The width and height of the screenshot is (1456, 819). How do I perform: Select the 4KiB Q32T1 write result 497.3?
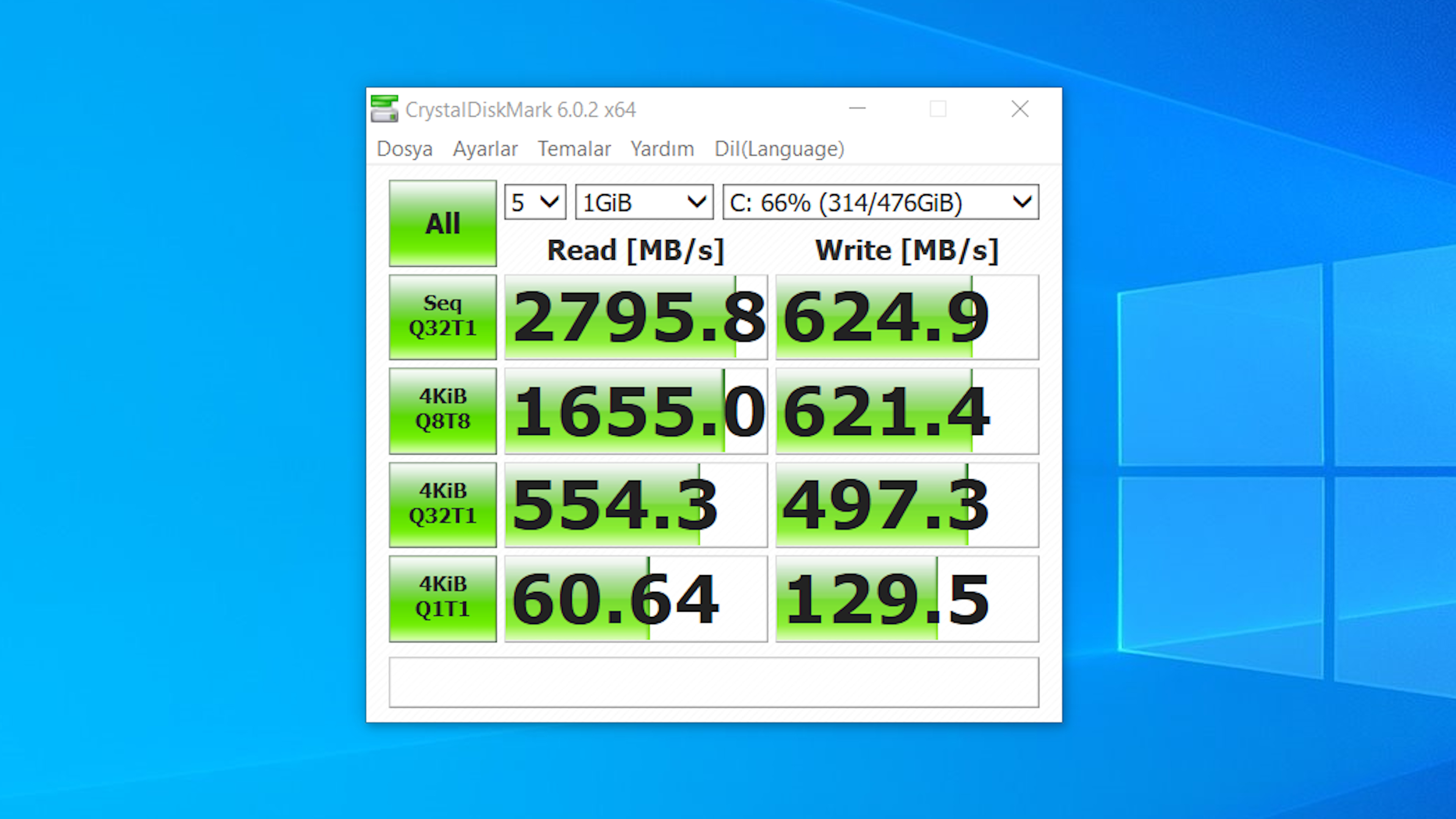907,505
